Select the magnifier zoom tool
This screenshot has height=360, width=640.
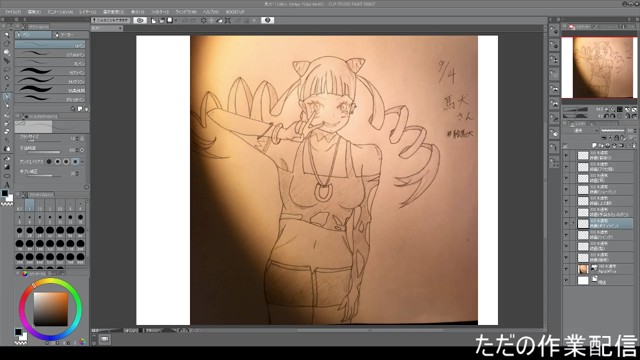(7, 35)
